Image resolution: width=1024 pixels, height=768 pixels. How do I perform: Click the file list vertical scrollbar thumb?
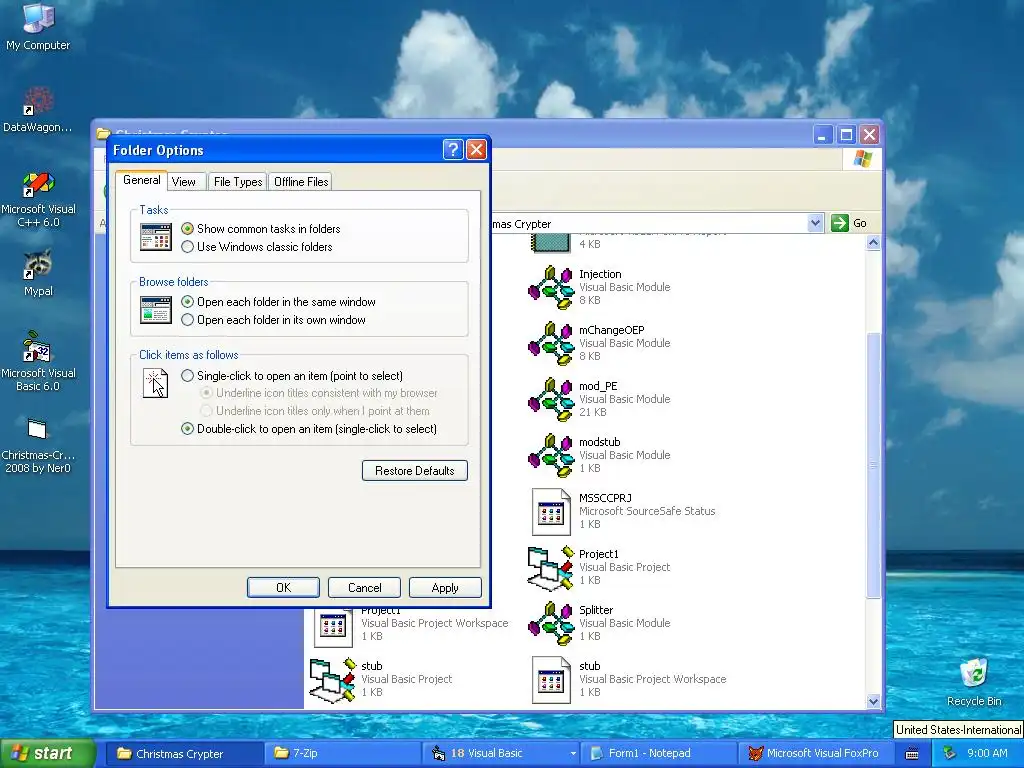tap(873, 465)
